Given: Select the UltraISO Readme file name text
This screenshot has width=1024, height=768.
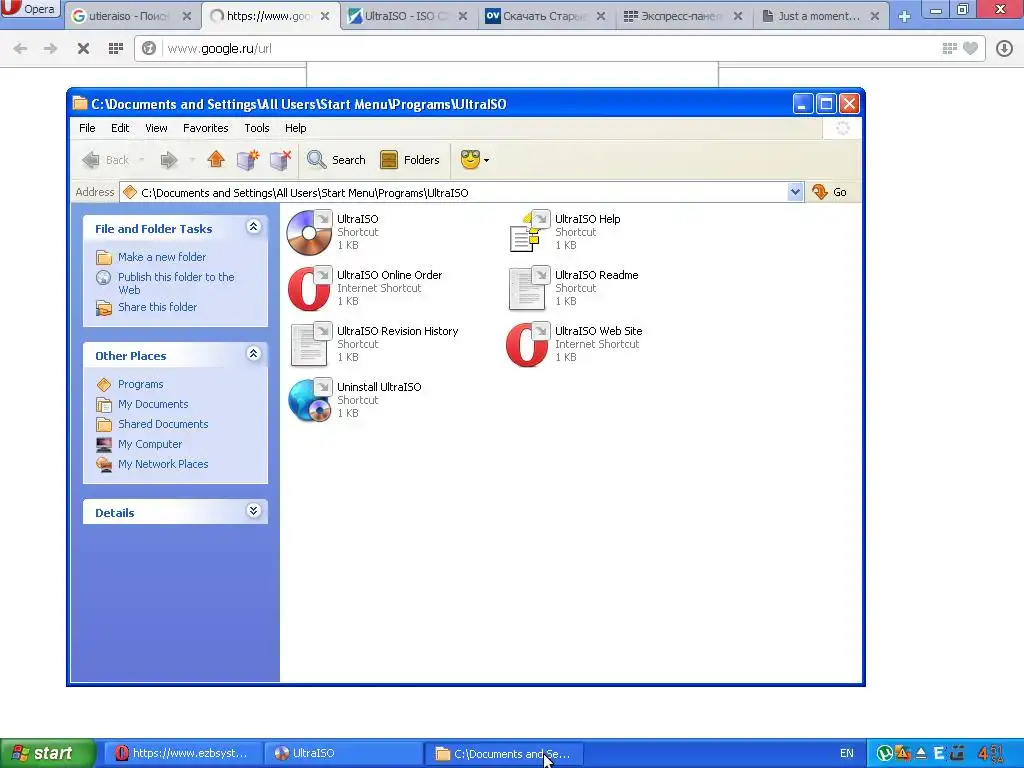Looking at the screenshot, I should [596, 275].
